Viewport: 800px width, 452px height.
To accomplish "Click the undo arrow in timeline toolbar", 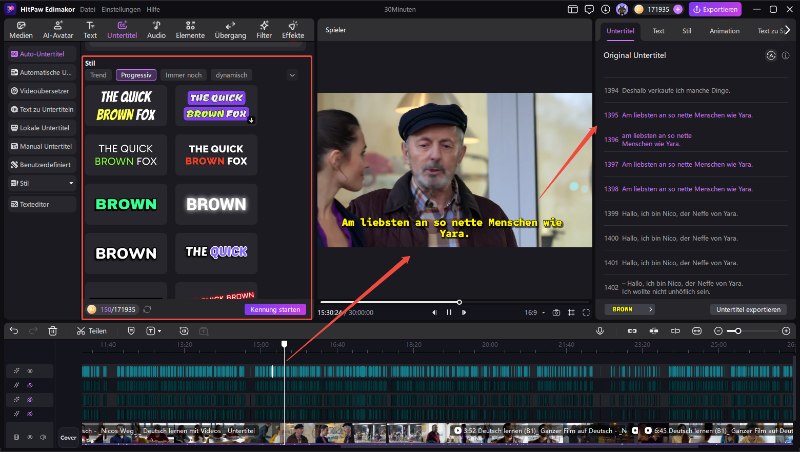I will 14,331.
